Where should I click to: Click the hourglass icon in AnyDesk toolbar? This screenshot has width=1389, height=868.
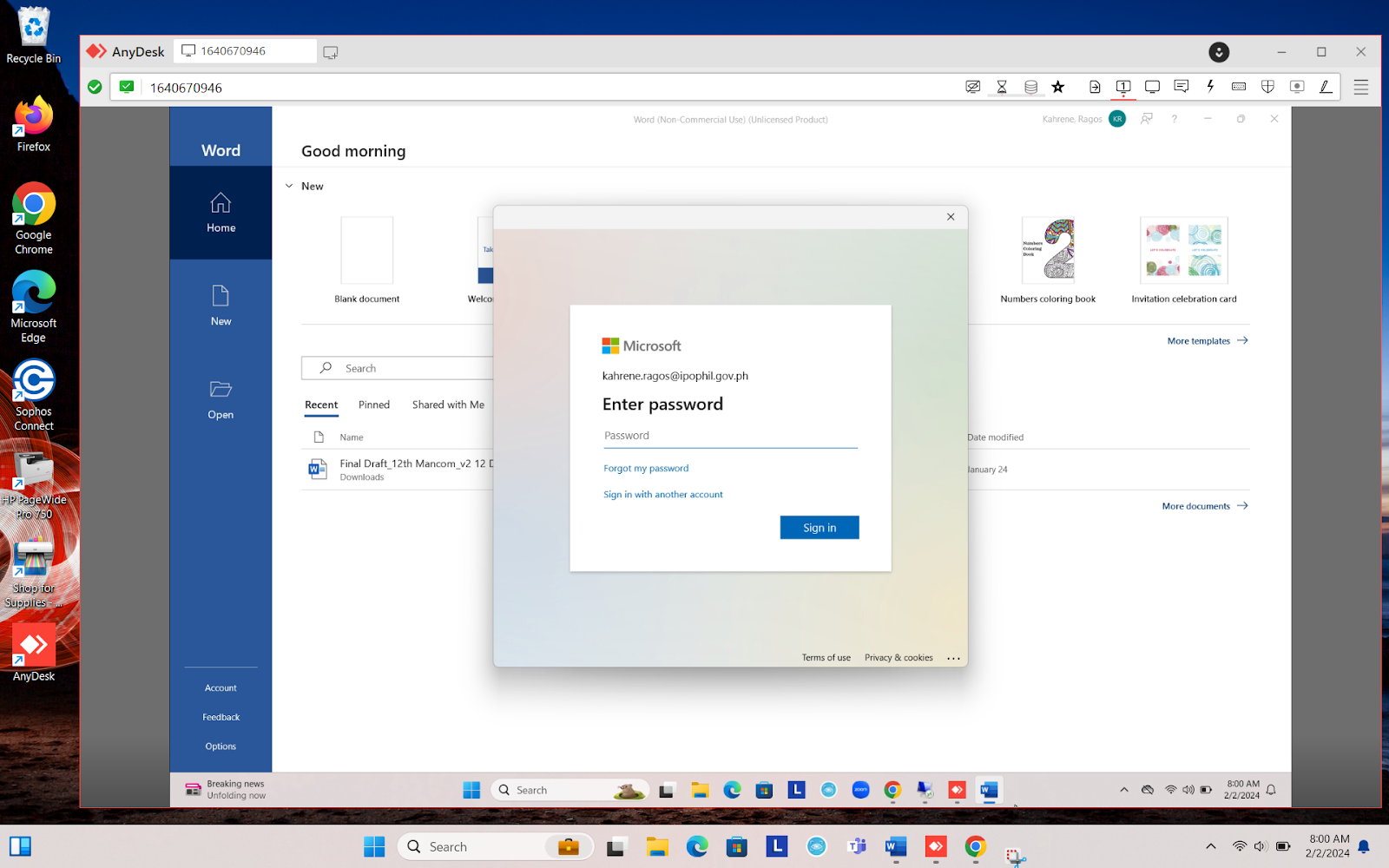tap(1002, 87)
